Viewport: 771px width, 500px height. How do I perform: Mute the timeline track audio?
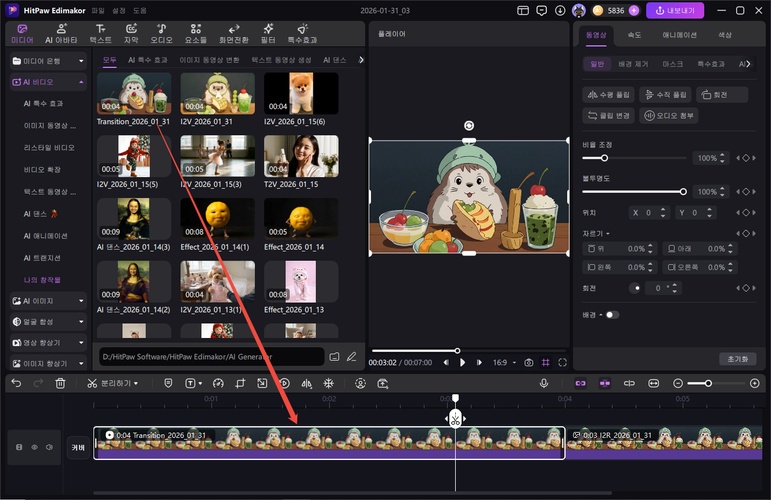48,447
